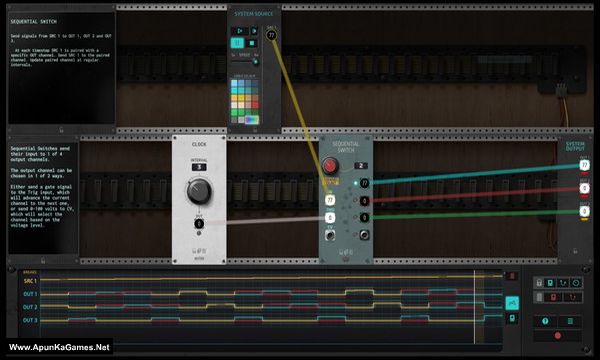Click the cyan cable icon in the tools panel
This screenshot has height=360, width=600.
pos(563,283)
